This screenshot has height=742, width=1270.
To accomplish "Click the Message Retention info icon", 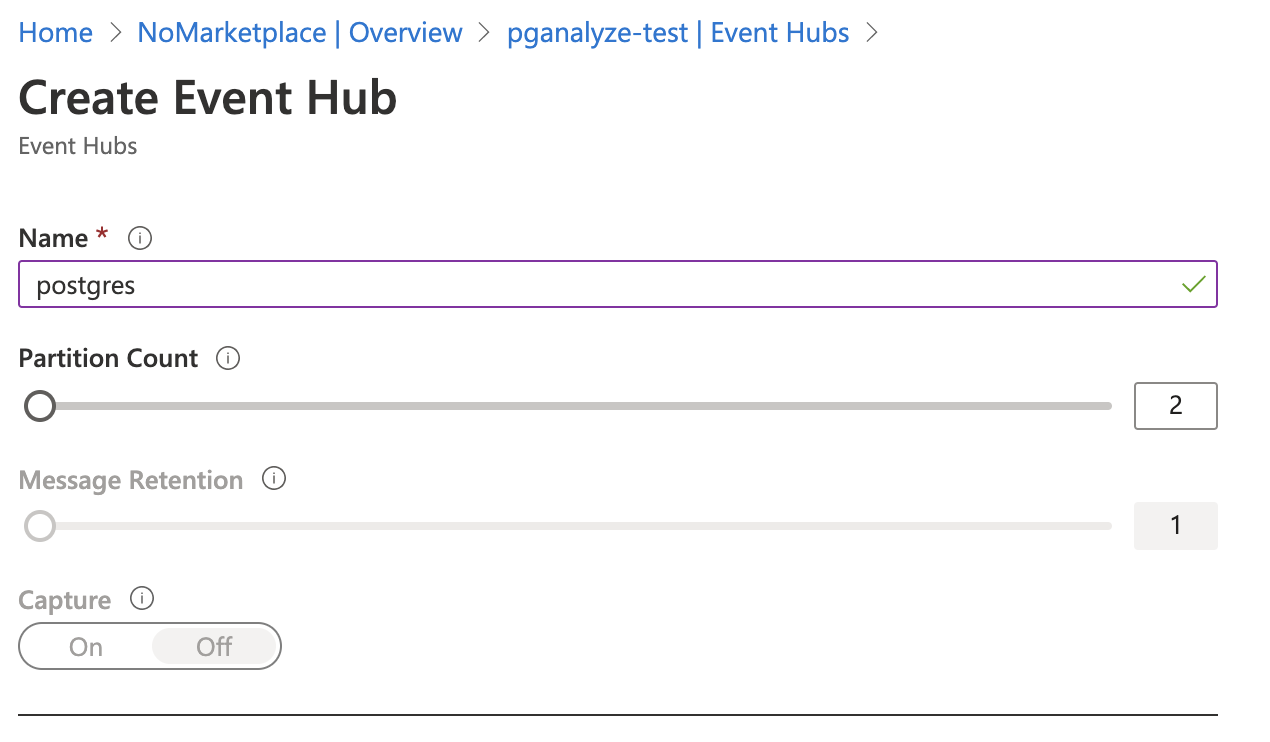I will coord(274,479).
